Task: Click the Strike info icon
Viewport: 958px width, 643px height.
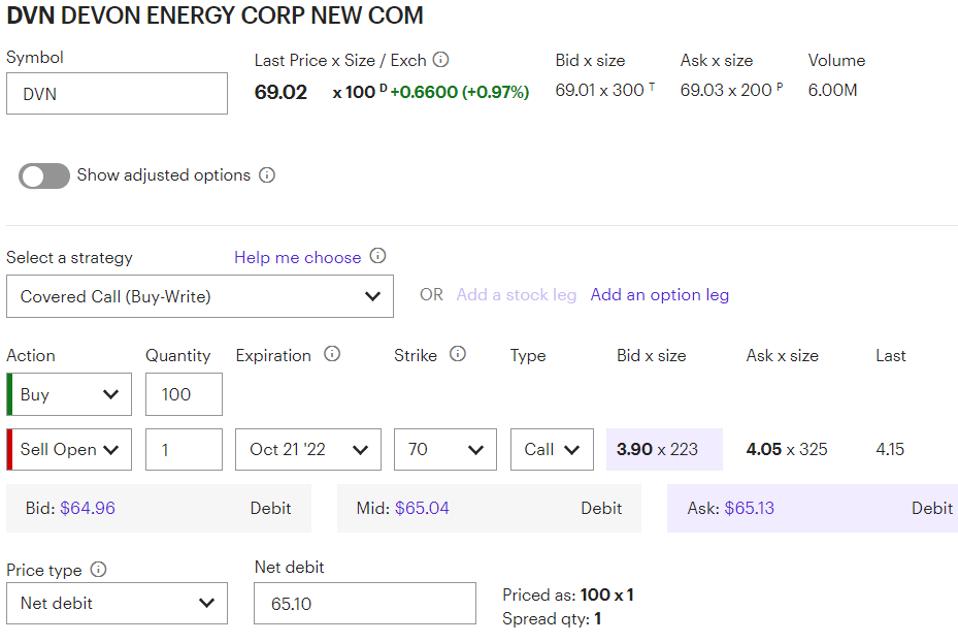Action: coord(458,354)
